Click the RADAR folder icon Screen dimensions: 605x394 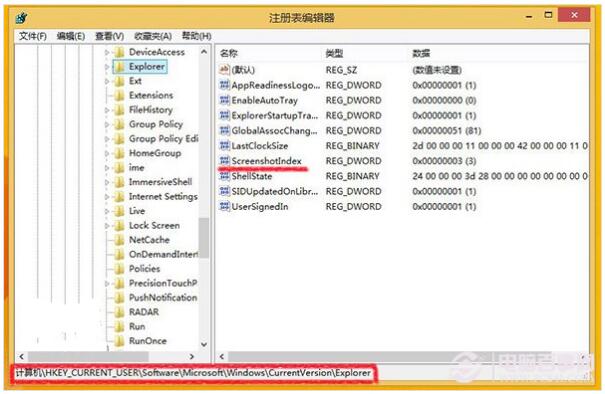tap(120, 312)
